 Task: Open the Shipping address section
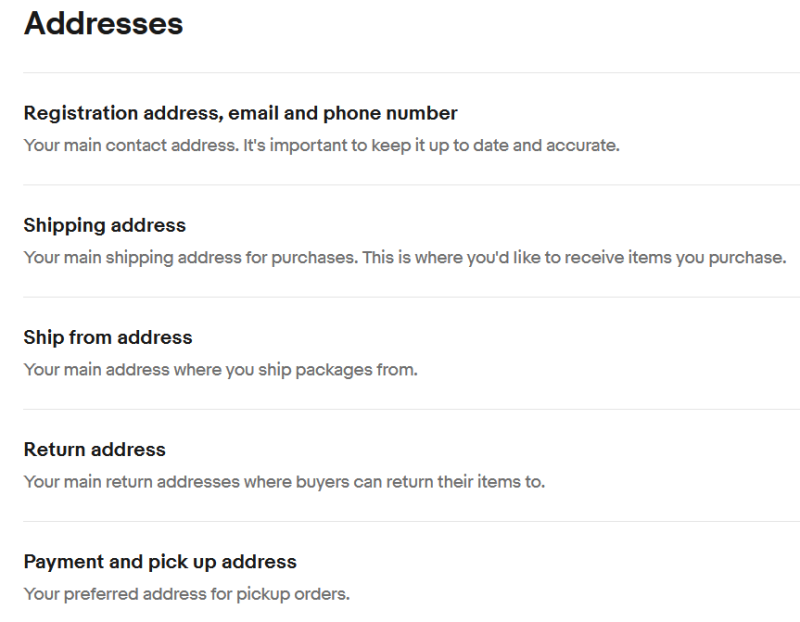click(105, 226)
